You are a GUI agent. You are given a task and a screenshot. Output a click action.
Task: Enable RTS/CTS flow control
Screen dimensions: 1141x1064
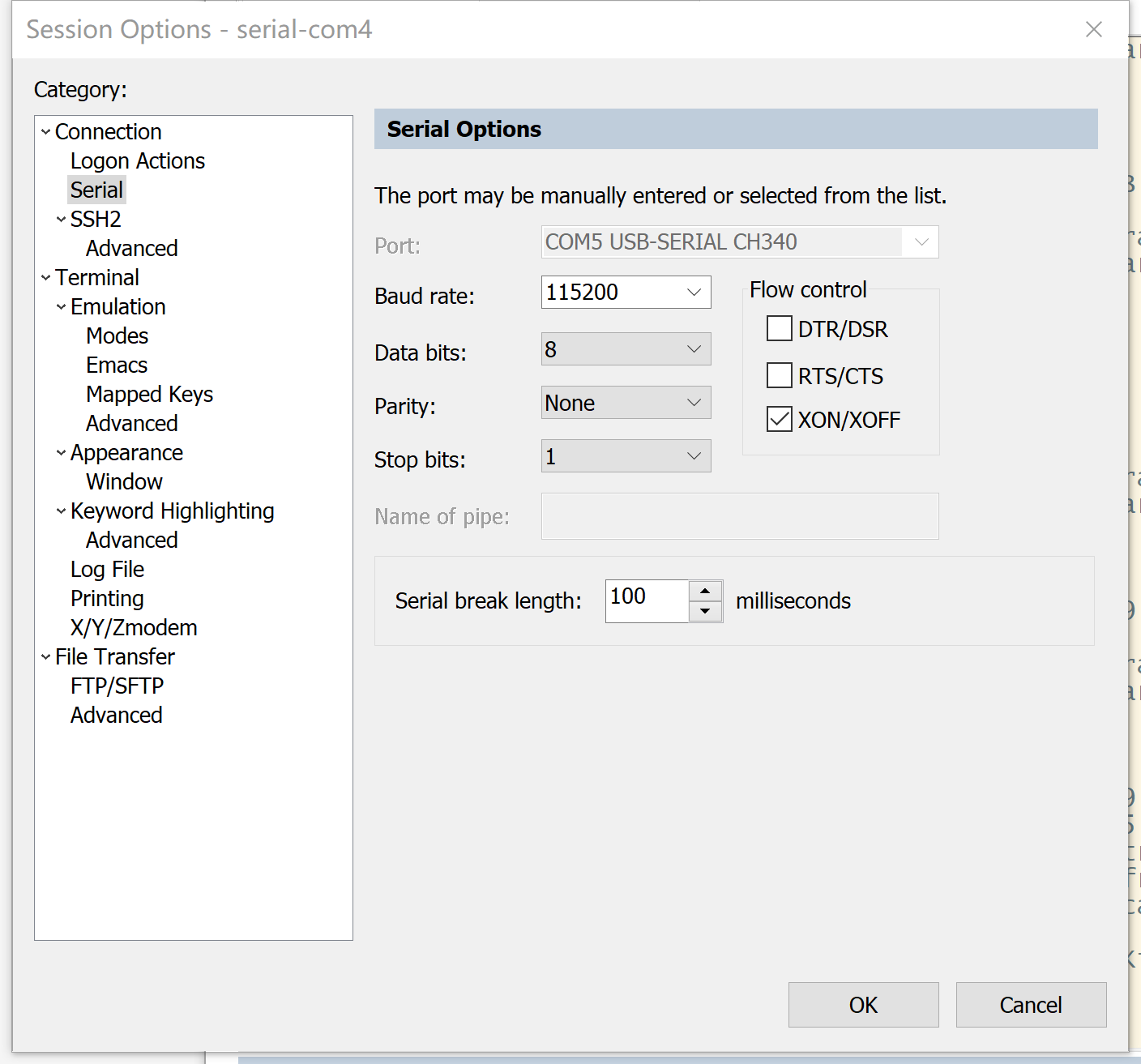pos(780,375)
